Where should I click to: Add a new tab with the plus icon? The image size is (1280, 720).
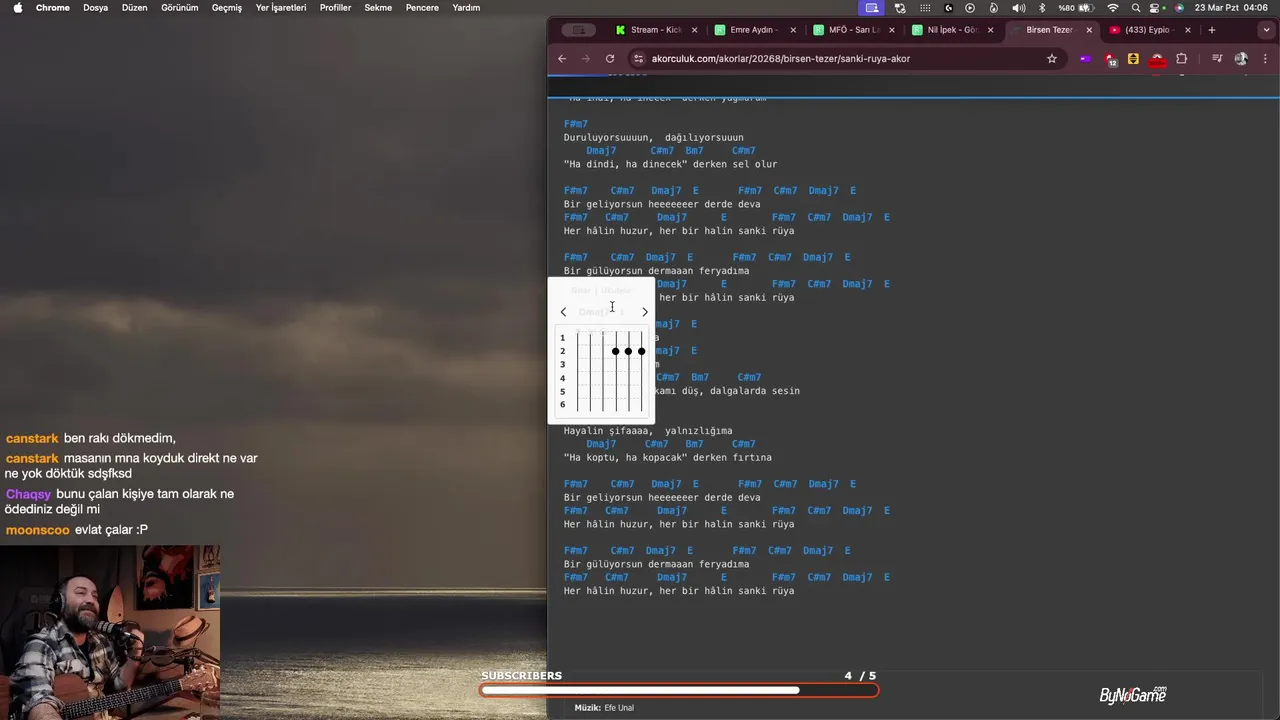1211,30
